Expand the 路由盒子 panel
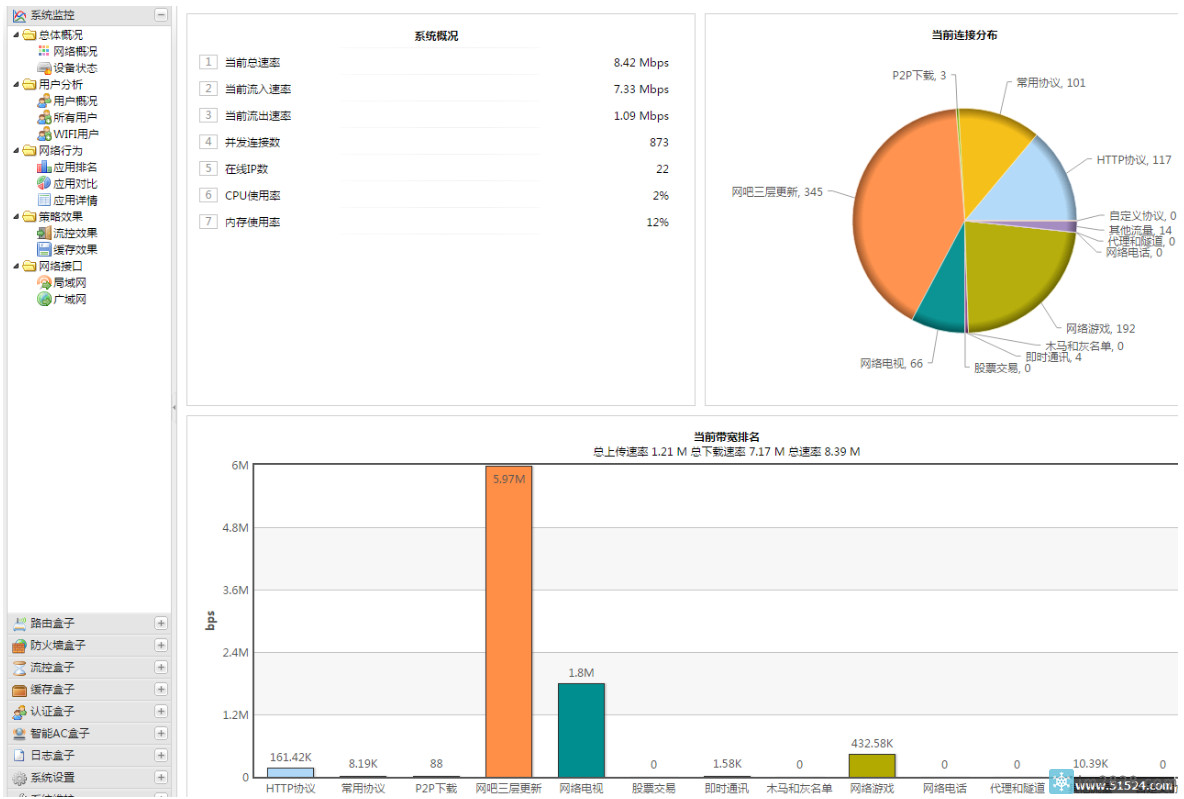This screenshot has height=799, width=1184. tap(161, 623)
